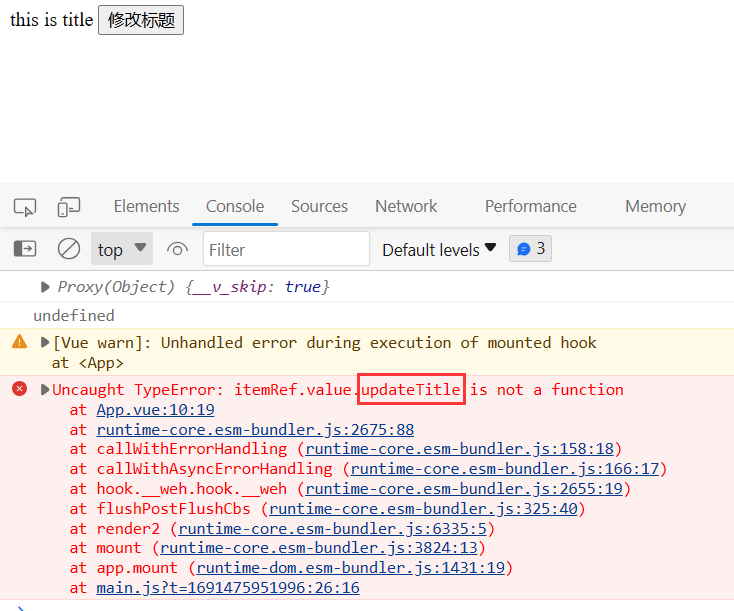Image resolution: width=734 pixels, height=611 pixels.
Task: Focus the console Filter field
Action: coord(286,249)
